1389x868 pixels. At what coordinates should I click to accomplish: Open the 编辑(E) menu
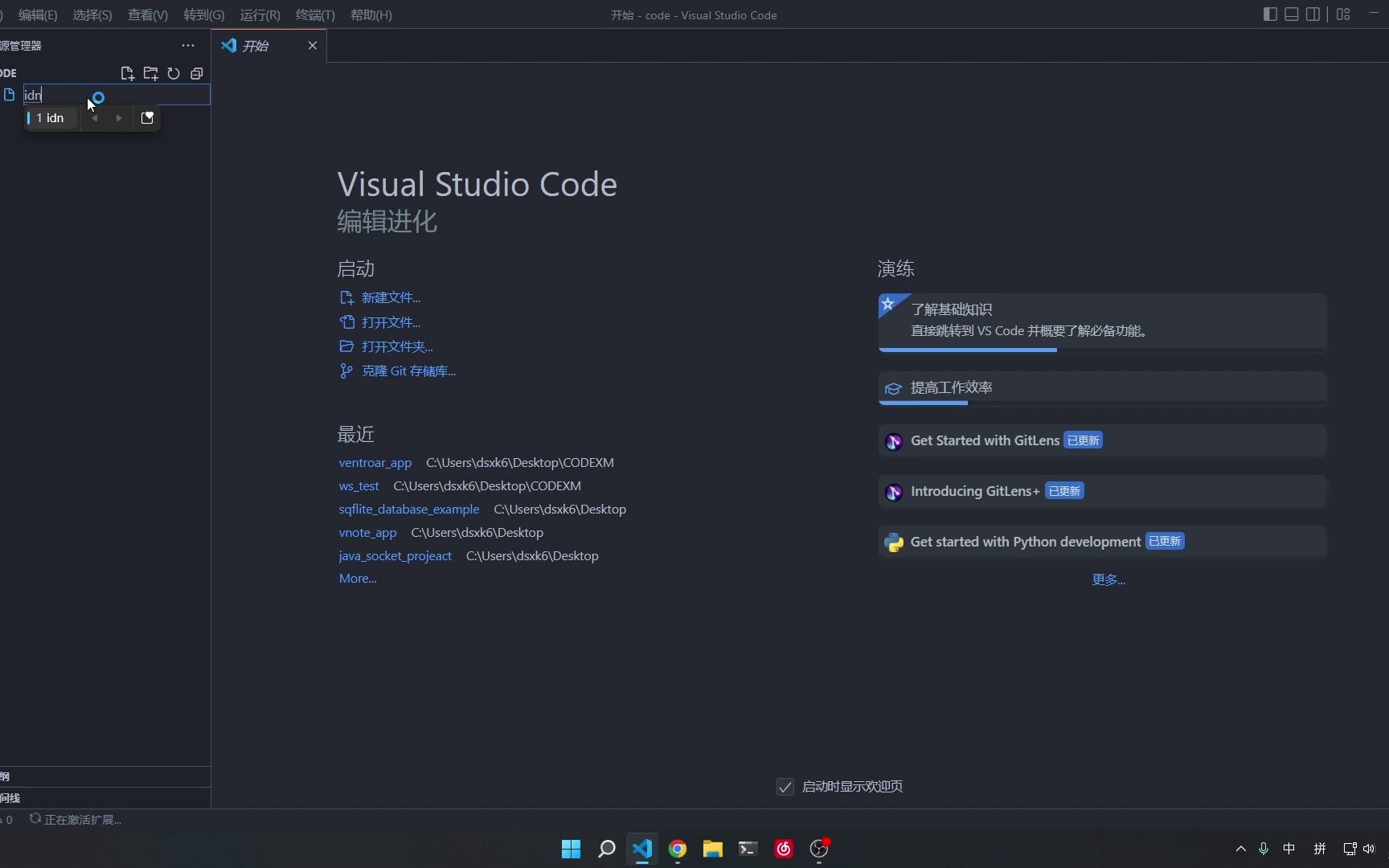click(x=38, y=15)
